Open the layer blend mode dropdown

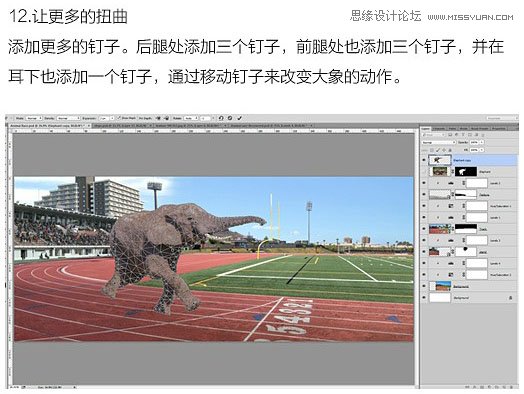pyautogui.click(x=438, y=142)
